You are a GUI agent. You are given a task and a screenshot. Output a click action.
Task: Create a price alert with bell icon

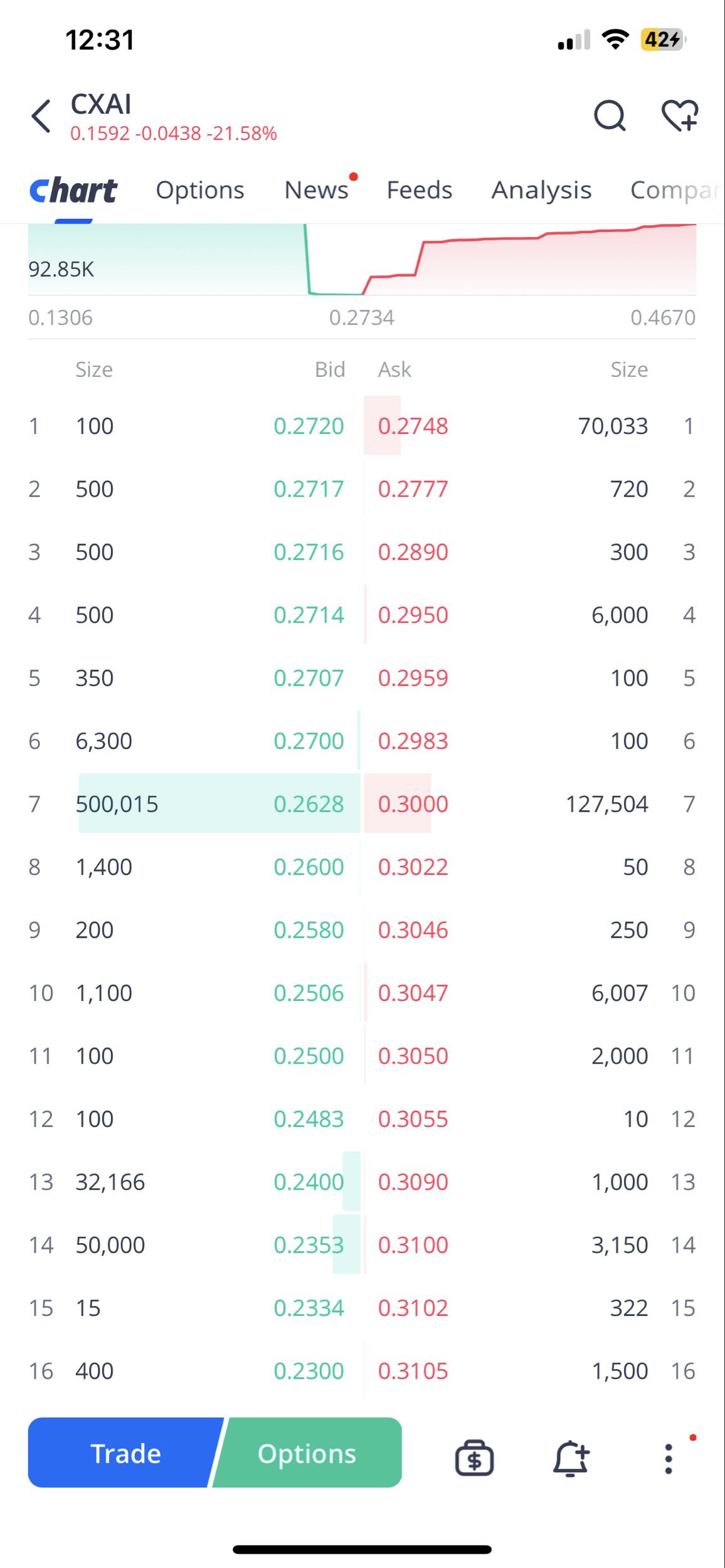click(x=571, y=1458)
